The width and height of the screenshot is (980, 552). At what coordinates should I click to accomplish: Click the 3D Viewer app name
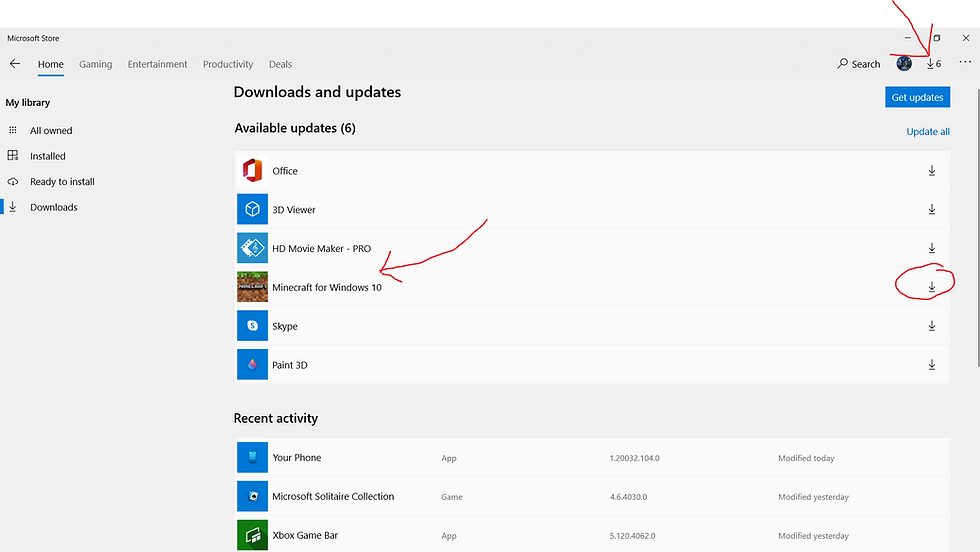pos(294,209)
